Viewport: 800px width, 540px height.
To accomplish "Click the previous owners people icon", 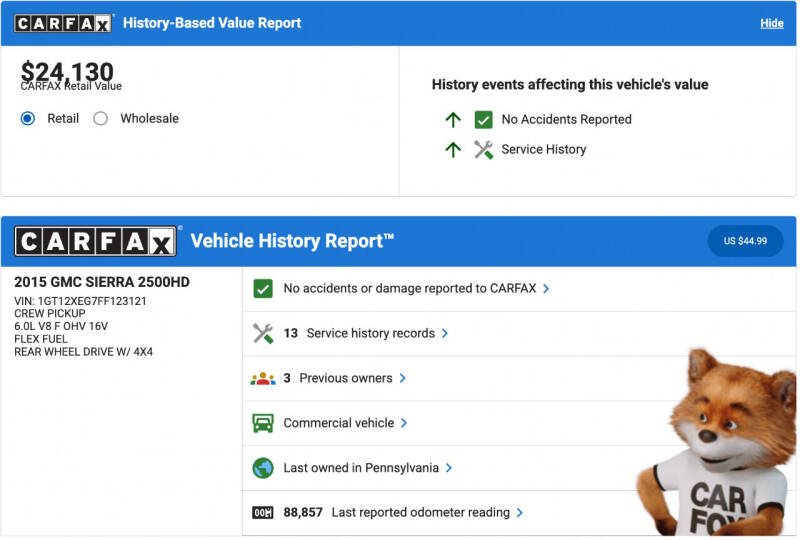I will (263, 378).
